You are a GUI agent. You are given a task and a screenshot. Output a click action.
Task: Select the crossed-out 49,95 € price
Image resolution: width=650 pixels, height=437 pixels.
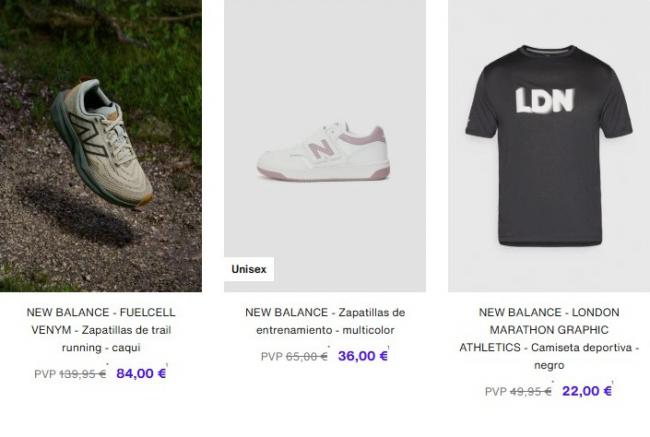point(531,391)
